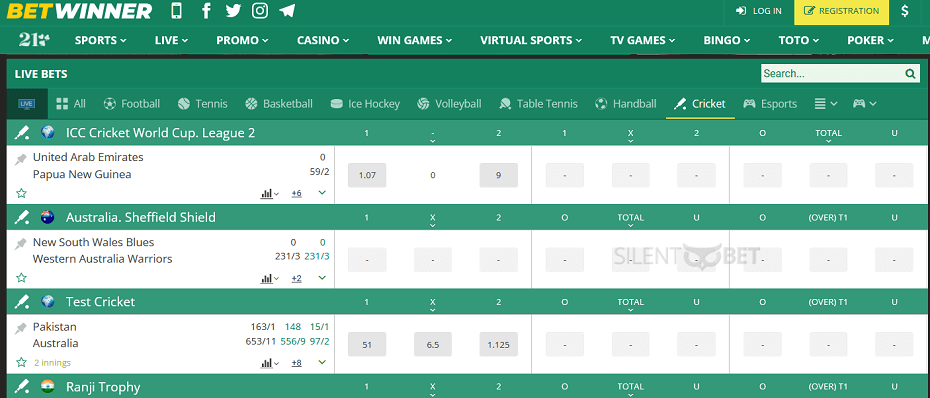Viewport: 930px width, 398px height.
Task: Toggle favorite star for Pakistan vs Australia
Action: point(21,362)
